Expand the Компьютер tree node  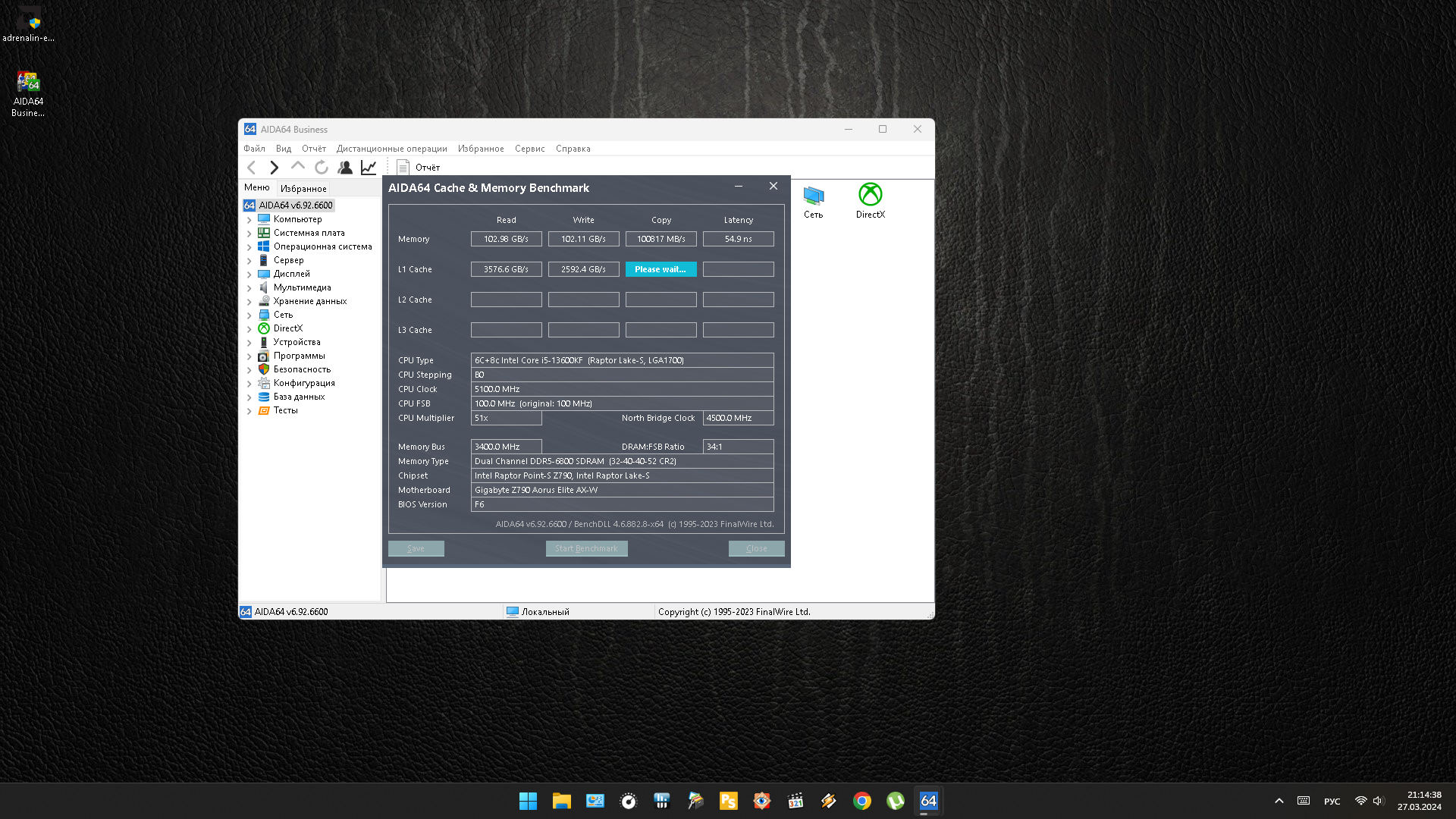coord(249,220)
